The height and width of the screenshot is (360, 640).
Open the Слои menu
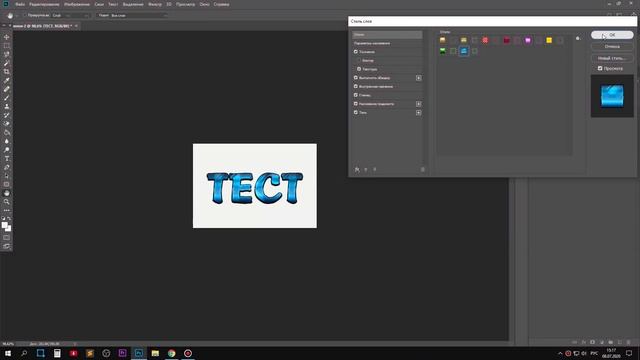99,4
